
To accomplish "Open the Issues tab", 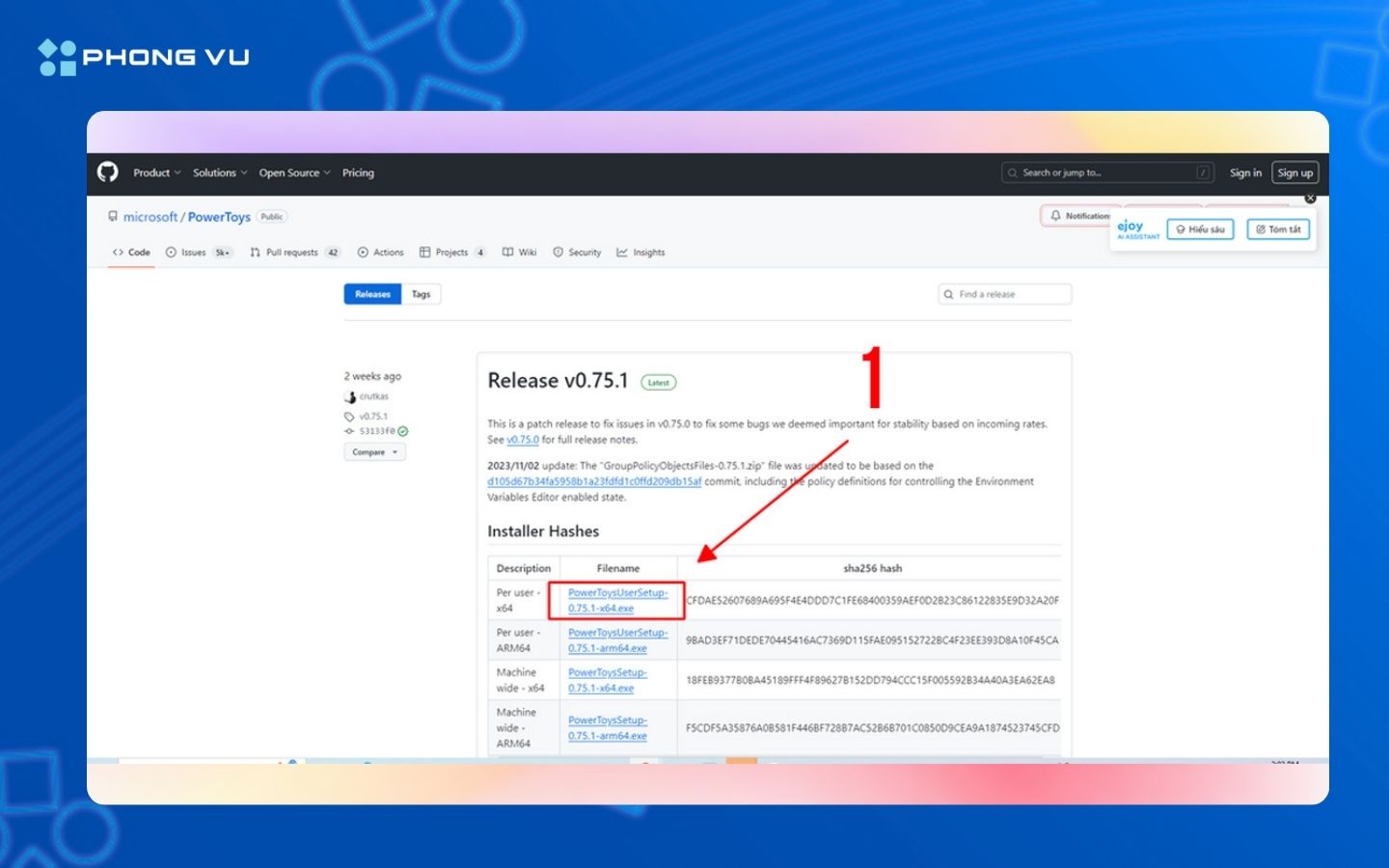I will pos(198,253).
